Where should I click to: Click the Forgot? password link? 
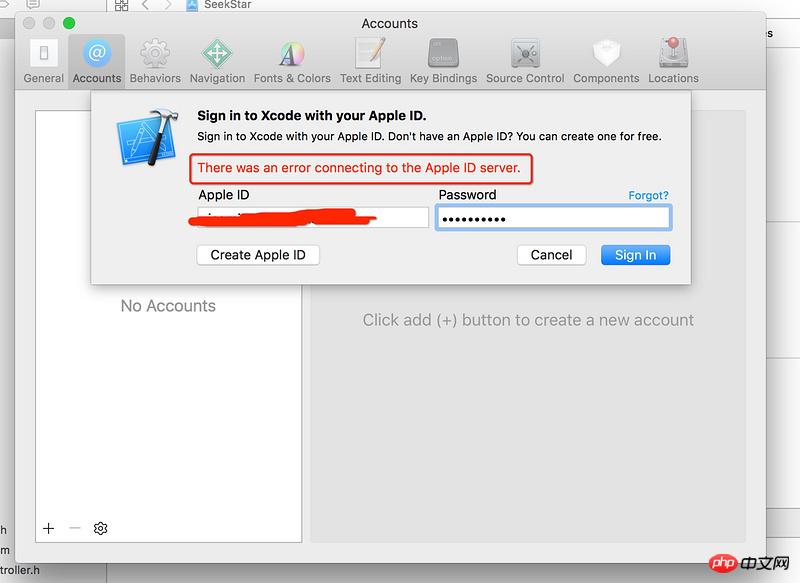click(x=648, y=195)
